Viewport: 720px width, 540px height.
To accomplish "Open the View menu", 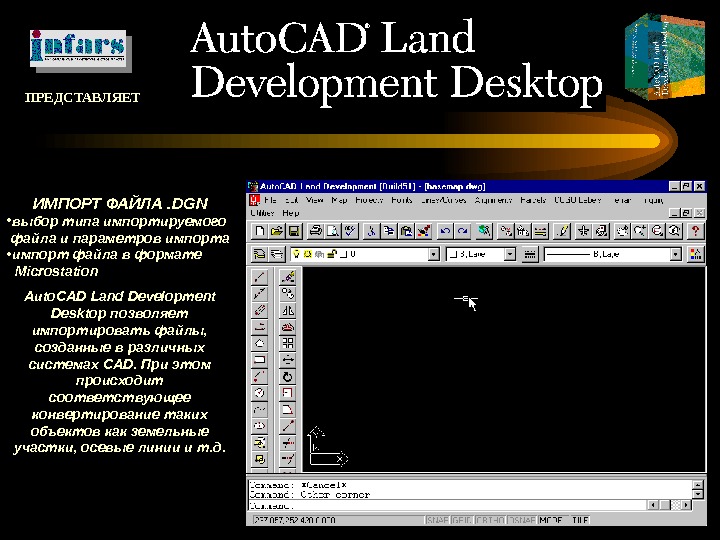I will (315, 200).
